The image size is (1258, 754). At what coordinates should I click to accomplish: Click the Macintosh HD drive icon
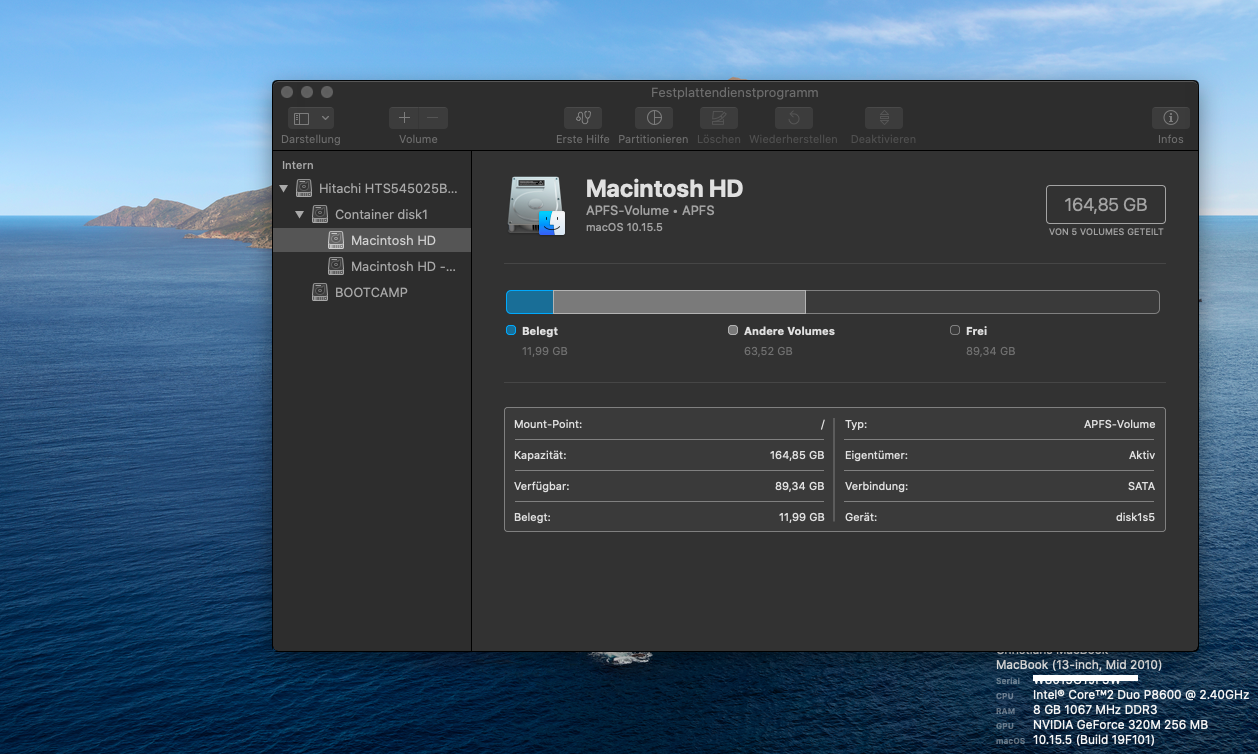point(536,205)
